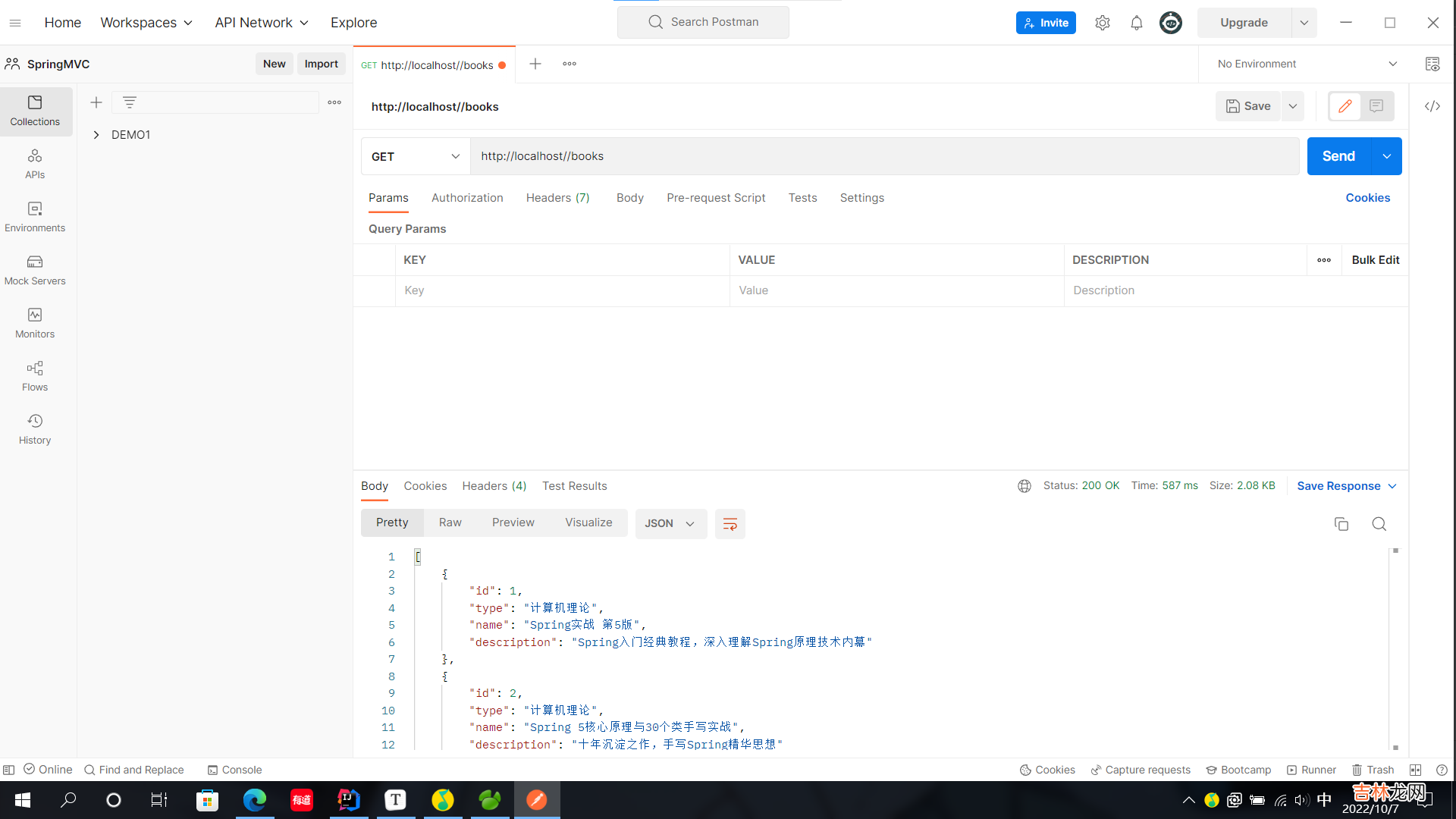Switch to the Authorization tab
Image resolution: width=1456 pixels, height=819 pixels.
[467, 198]
